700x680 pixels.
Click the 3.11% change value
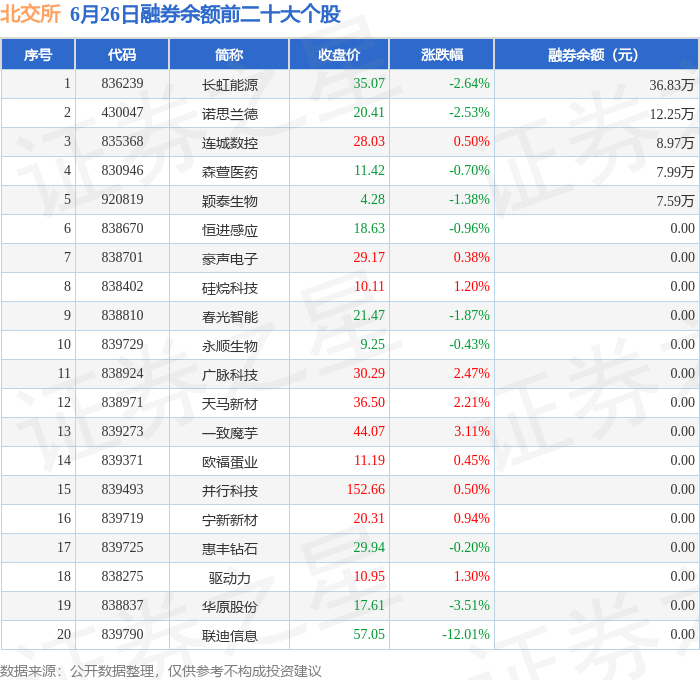pos(471,432)
